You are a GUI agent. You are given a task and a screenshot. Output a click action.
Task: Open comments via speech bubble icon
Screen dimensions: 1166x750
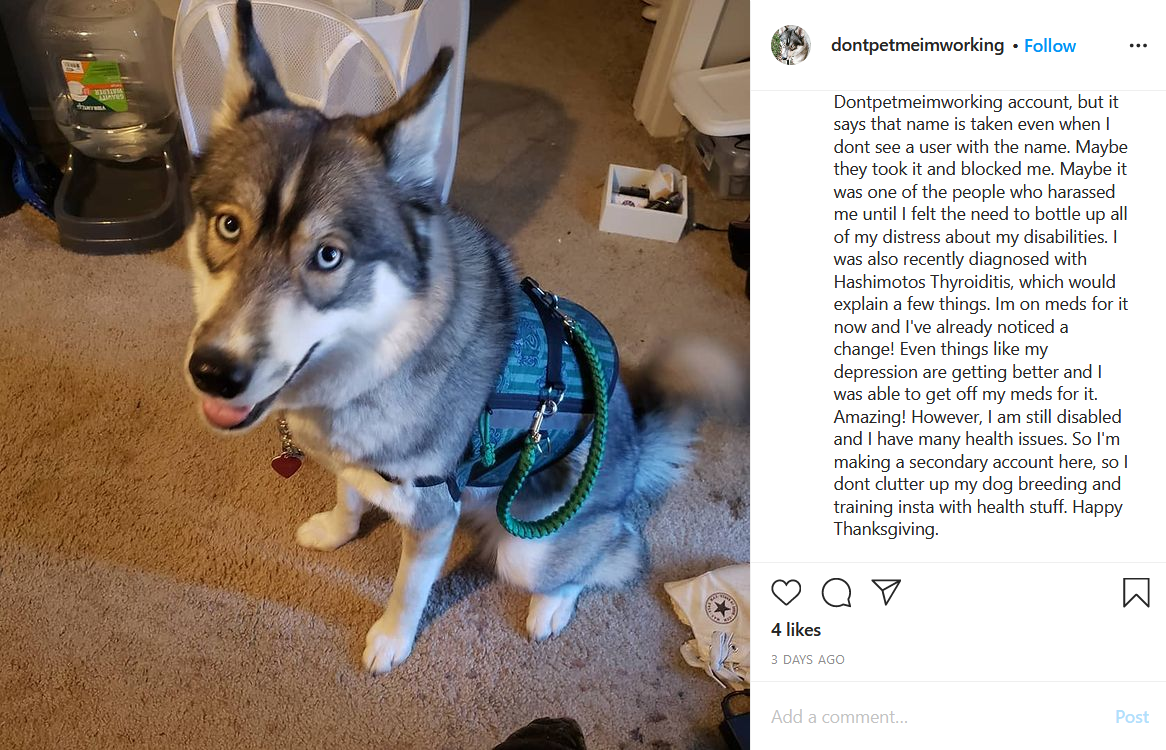(837, 592)
